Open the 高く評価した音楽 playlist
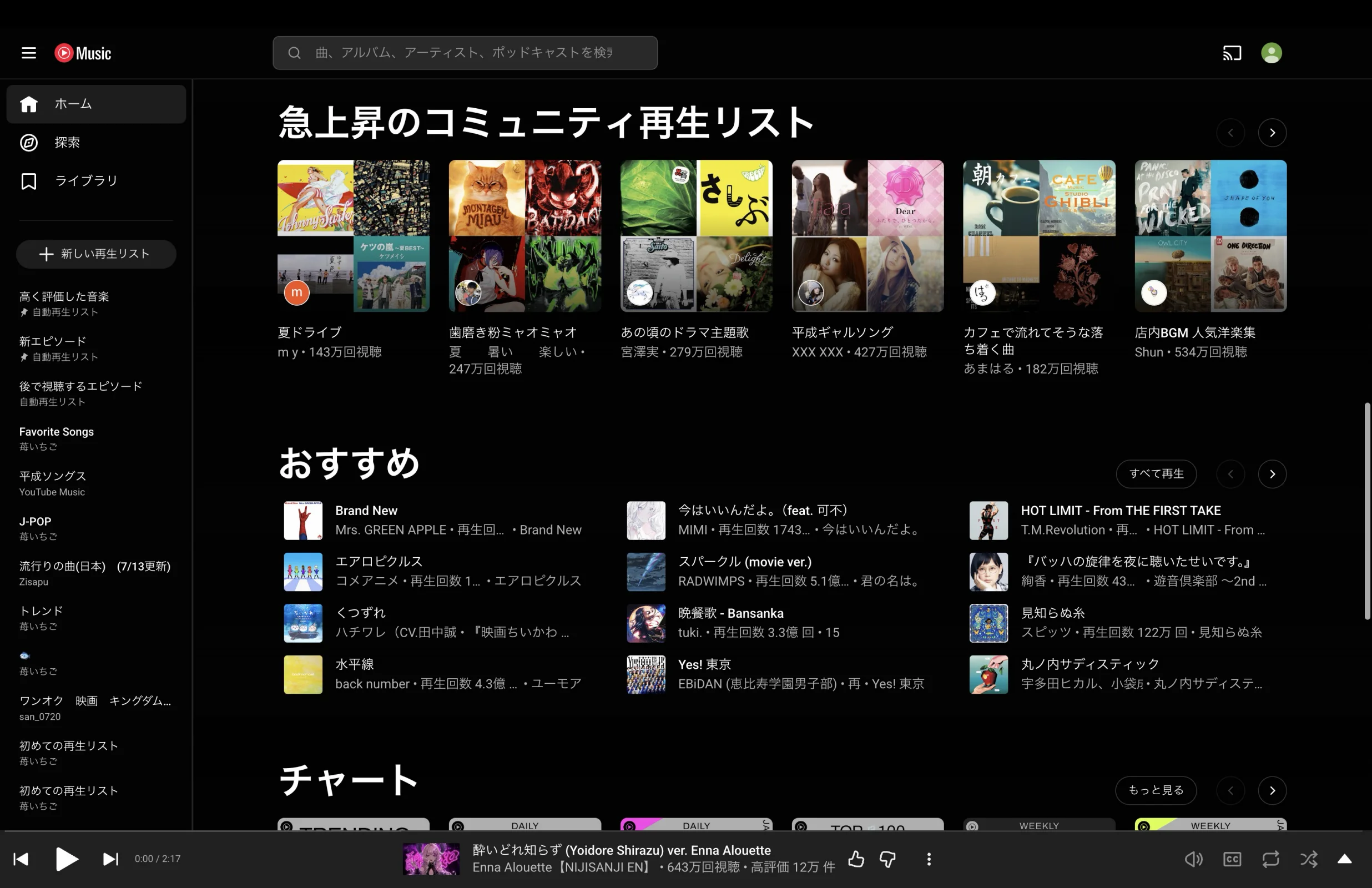The image size is (1372, 888). (96, 304)
